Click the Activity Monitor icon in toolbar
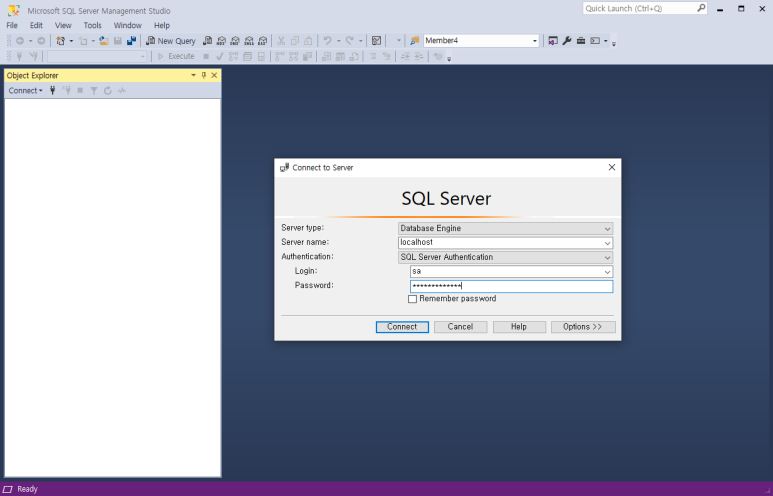This screenshot has width=773, height=496. pyautogui.click(x=376, y=41)
